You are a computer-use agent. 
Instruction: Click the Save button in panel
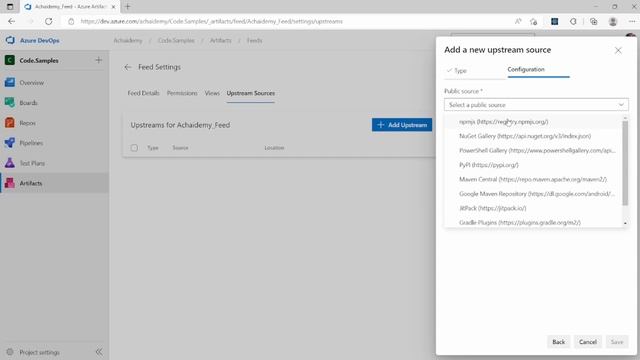coord(617,342)
